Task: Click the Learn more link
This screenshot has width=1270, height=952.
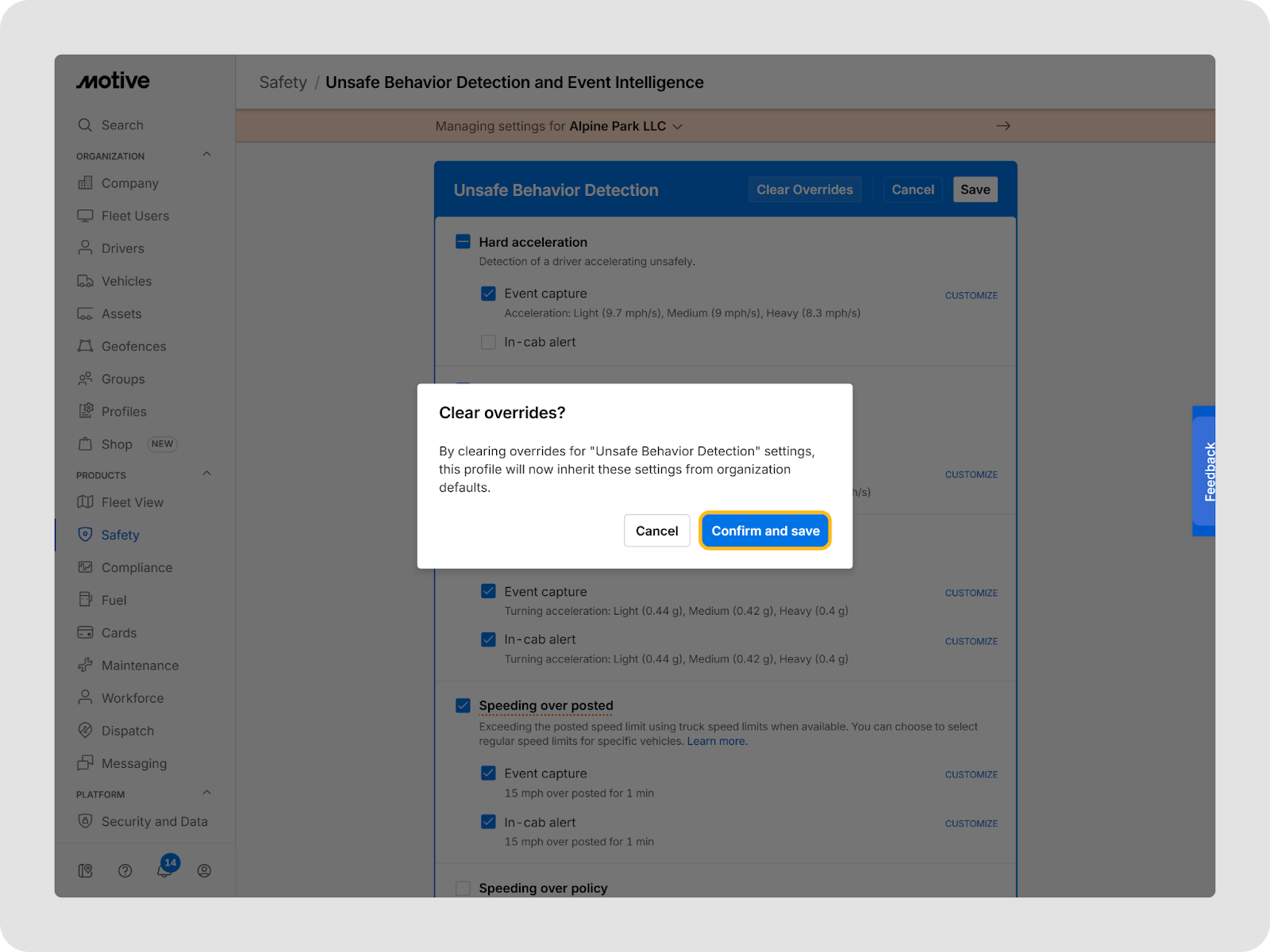Action: (717, 741)
